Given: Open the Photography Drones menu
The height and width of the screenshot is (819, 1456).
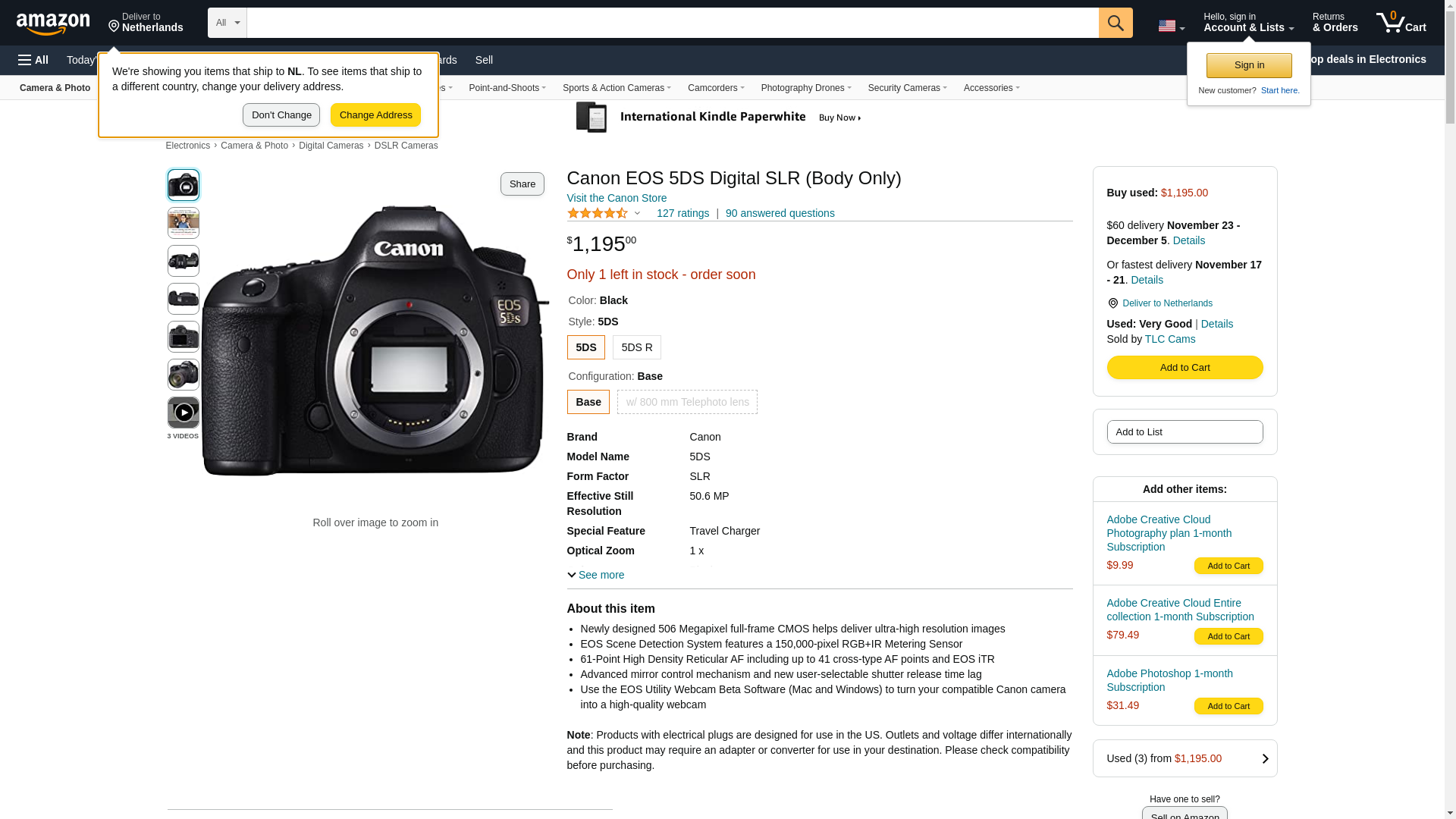Looking at the screenshot, I should click(805, 88).
